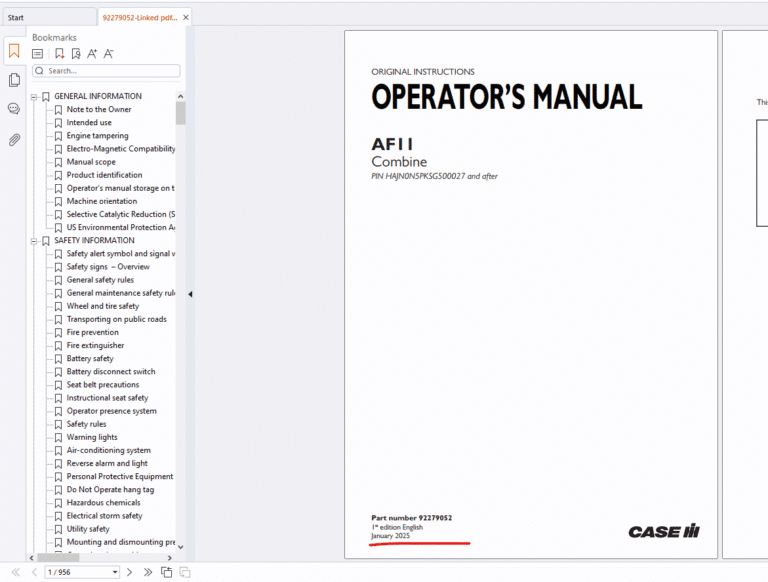Open the Instructional seat safety bookmark
Viewport: 768px width, 582px height.
107,398
